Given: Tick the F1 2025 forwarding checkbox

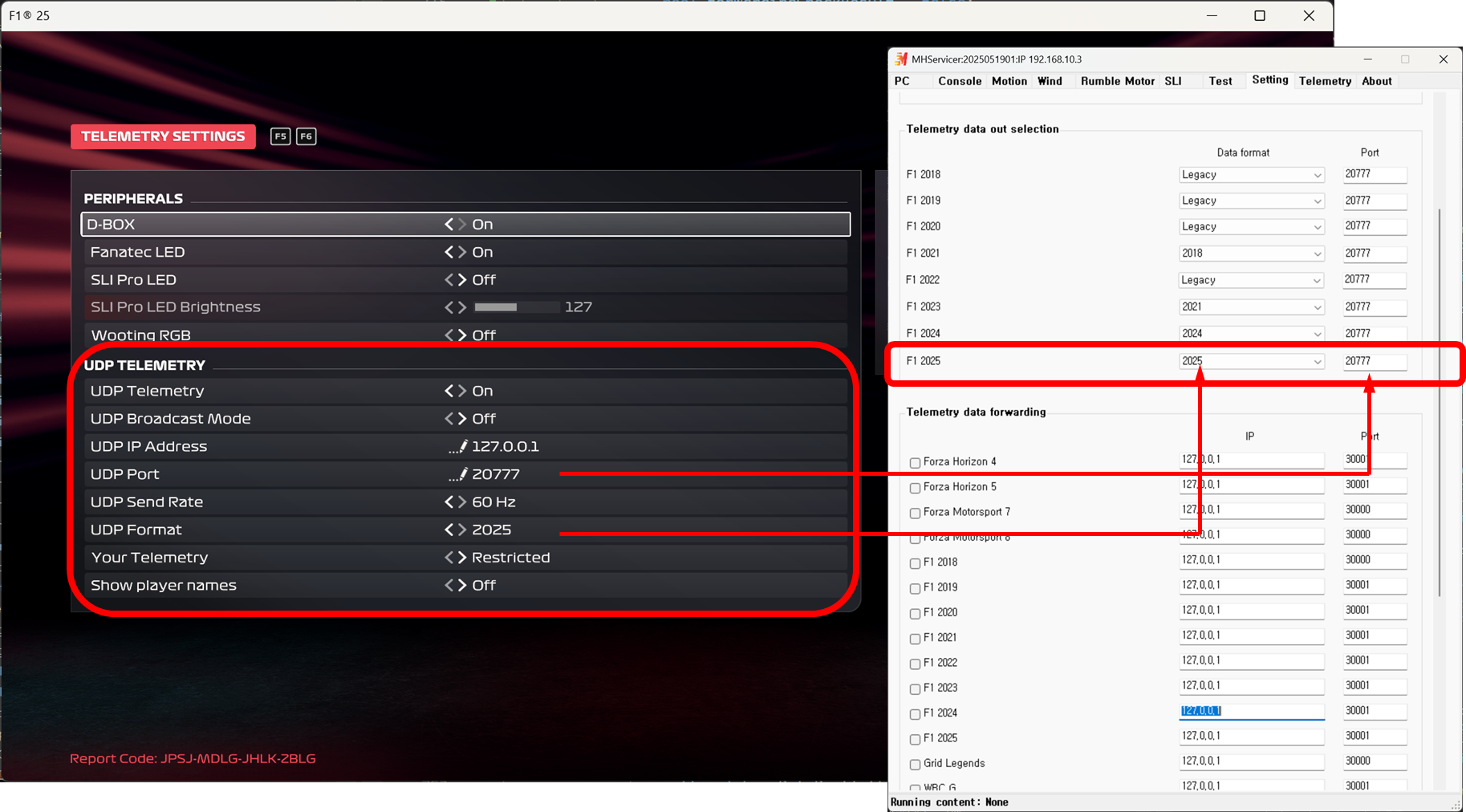Looking at the screenshot, I should pos(915,739).
